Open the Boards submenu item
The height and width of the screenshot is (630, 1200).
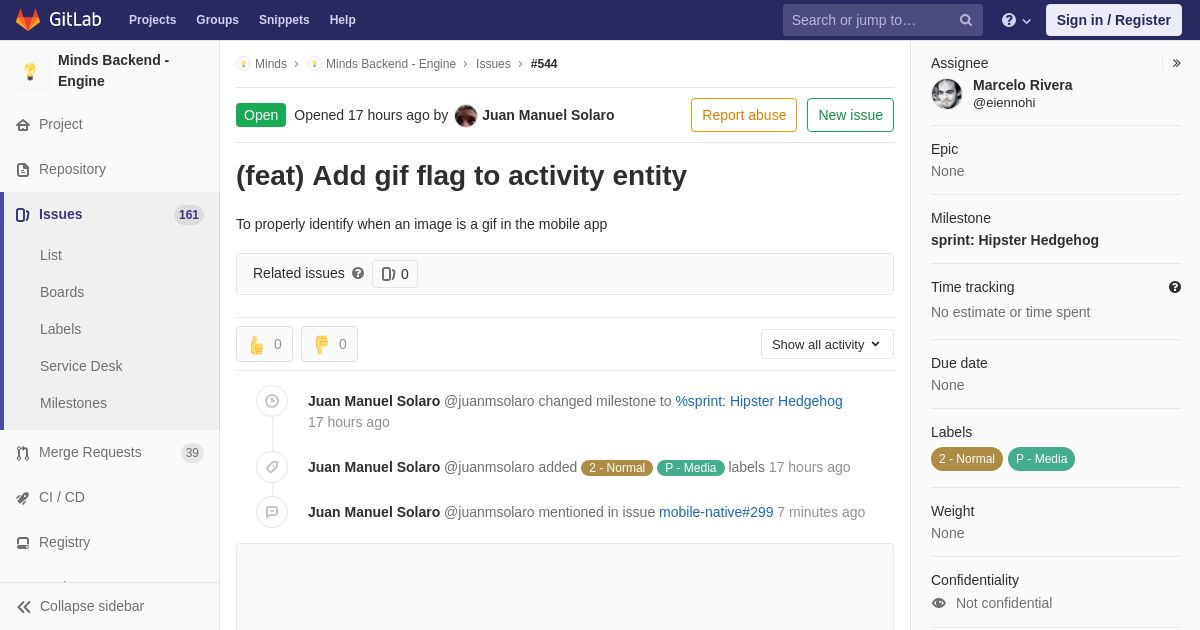(x=62, y=292)
